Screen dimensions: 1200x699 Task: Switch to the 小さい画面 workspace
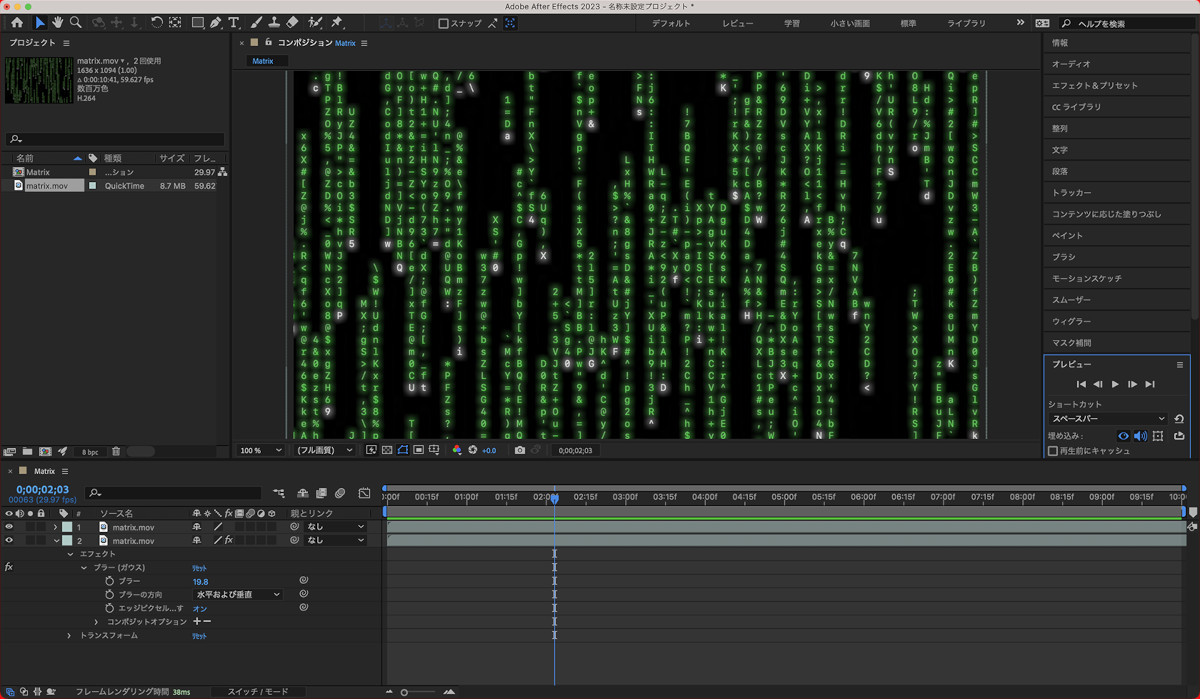[849, 23]
